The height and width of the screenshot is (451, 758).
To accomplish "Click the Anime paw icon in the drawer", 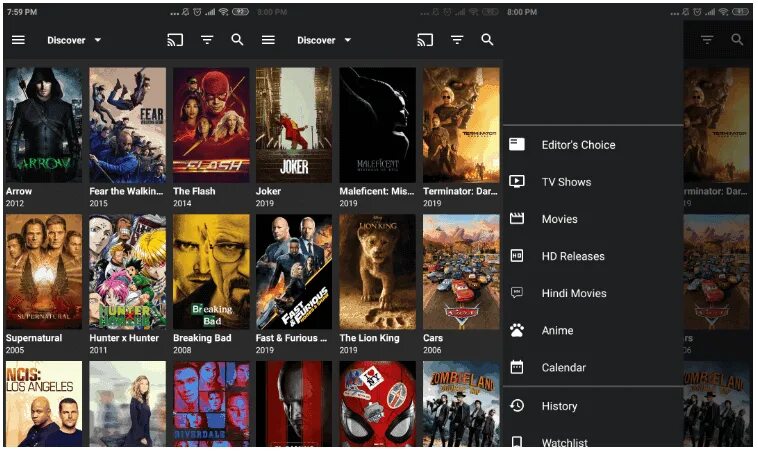I will pyautogui.click(x=517, y=330).
